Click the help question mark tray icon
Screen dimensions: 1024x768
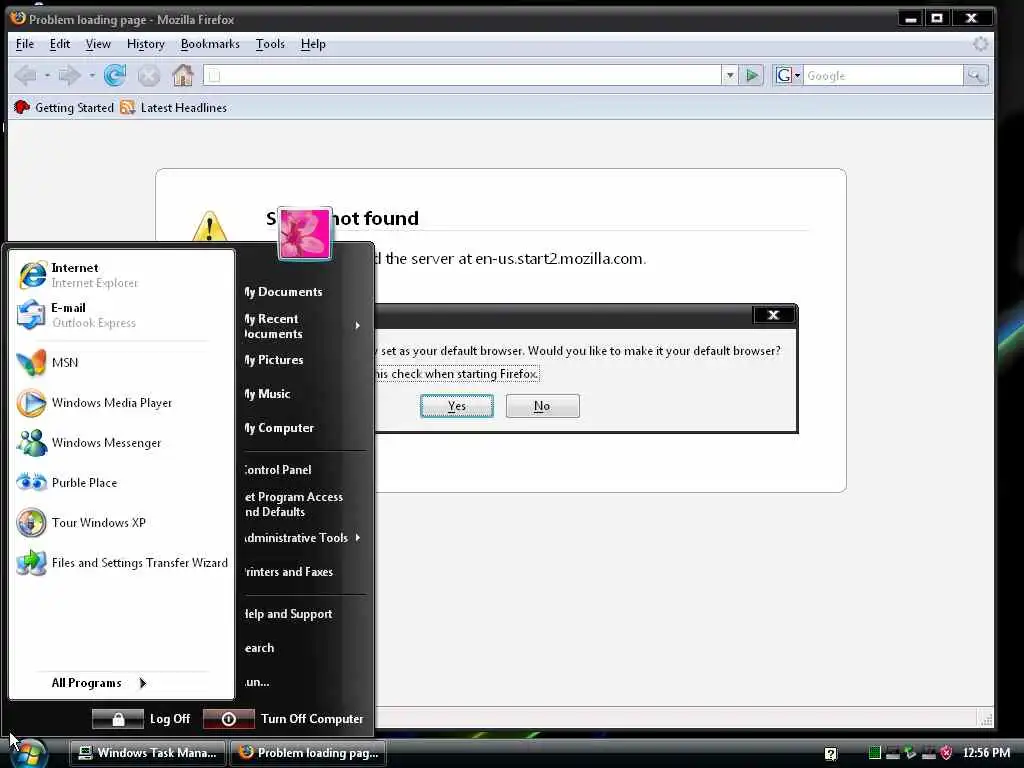(x=831, y=754)
